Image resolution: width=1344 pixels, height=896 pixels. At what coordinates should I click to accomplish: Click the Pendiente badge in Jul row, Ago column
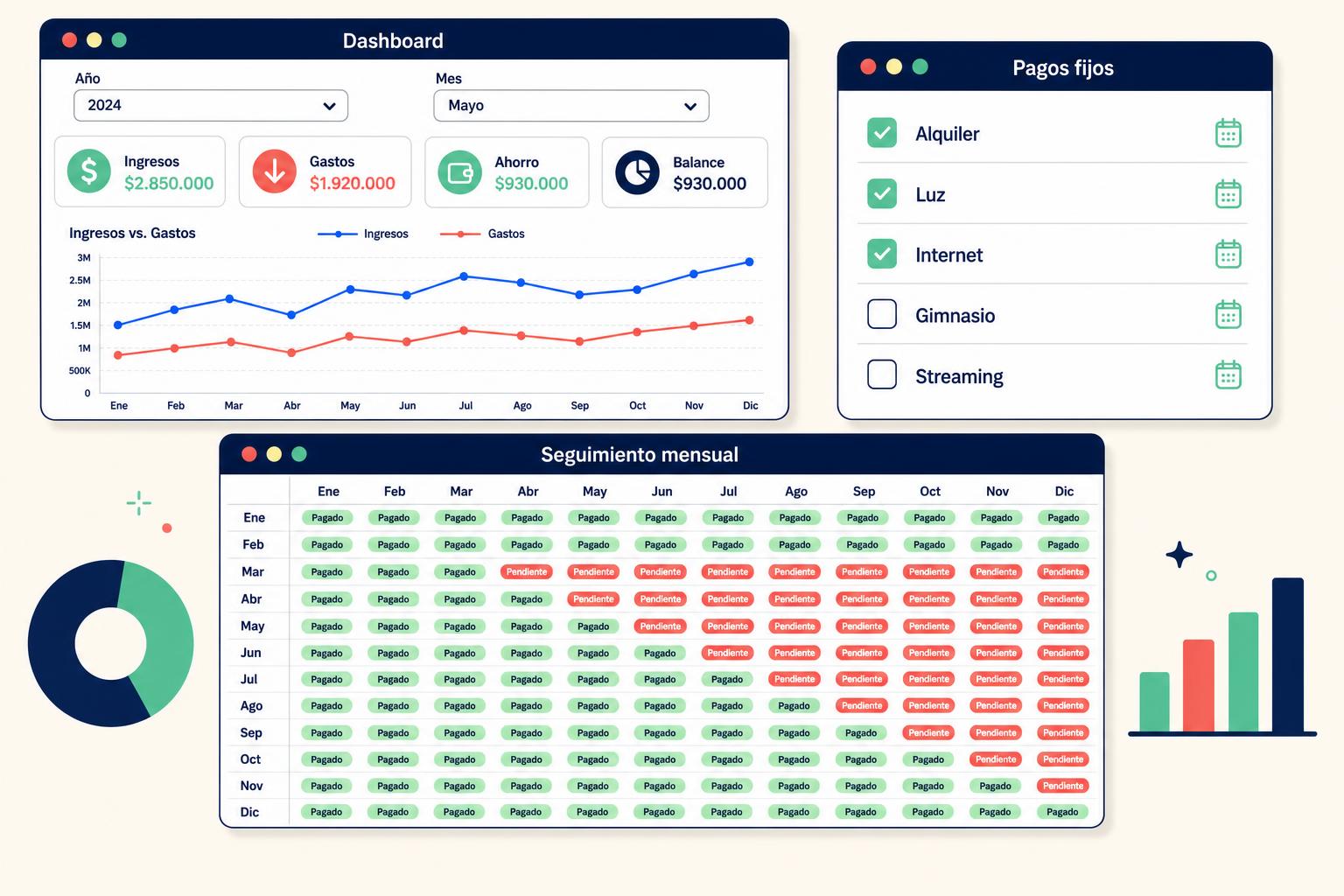[x=794, y=679]
